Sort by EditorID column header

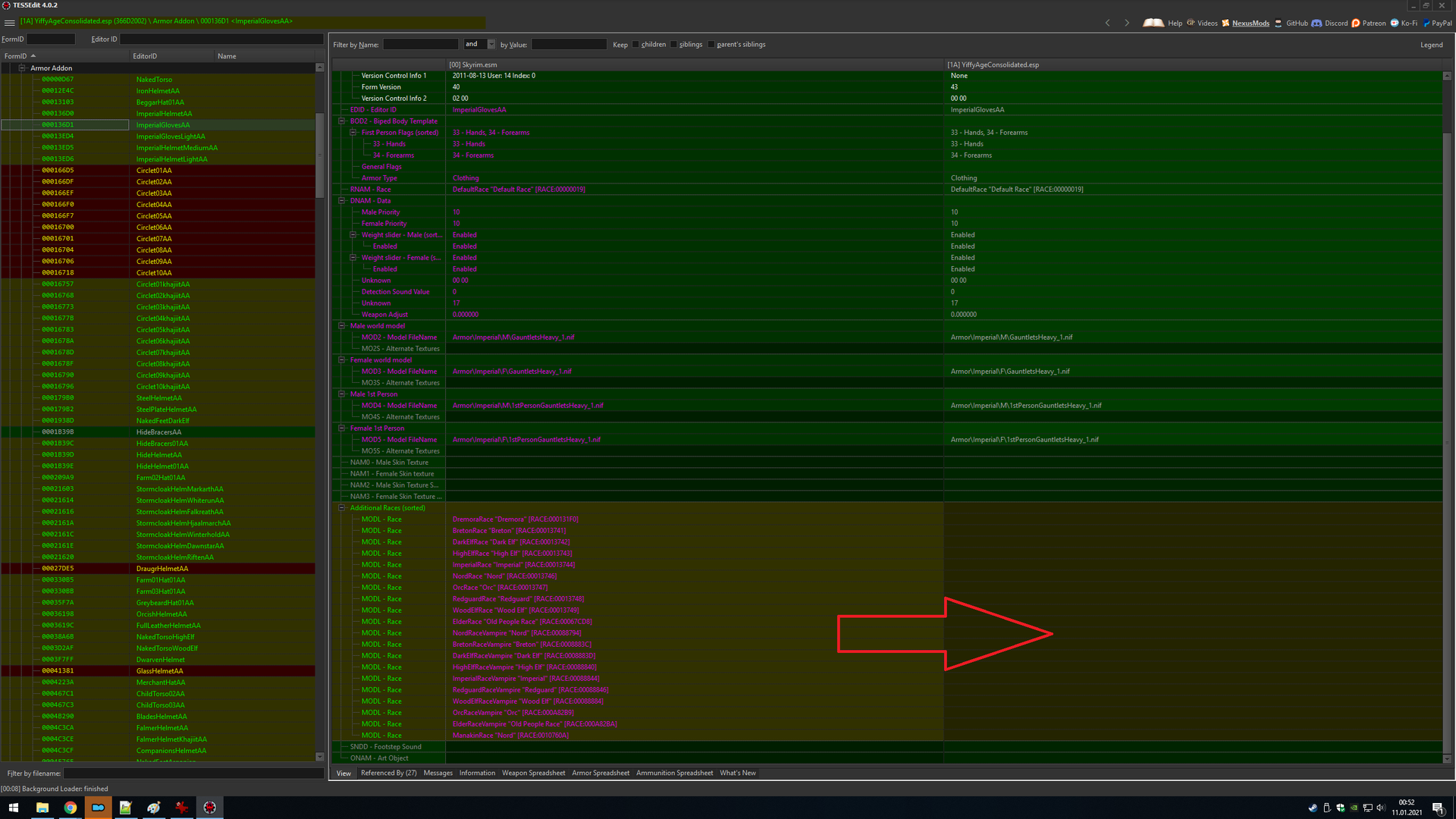click(171, 56)
